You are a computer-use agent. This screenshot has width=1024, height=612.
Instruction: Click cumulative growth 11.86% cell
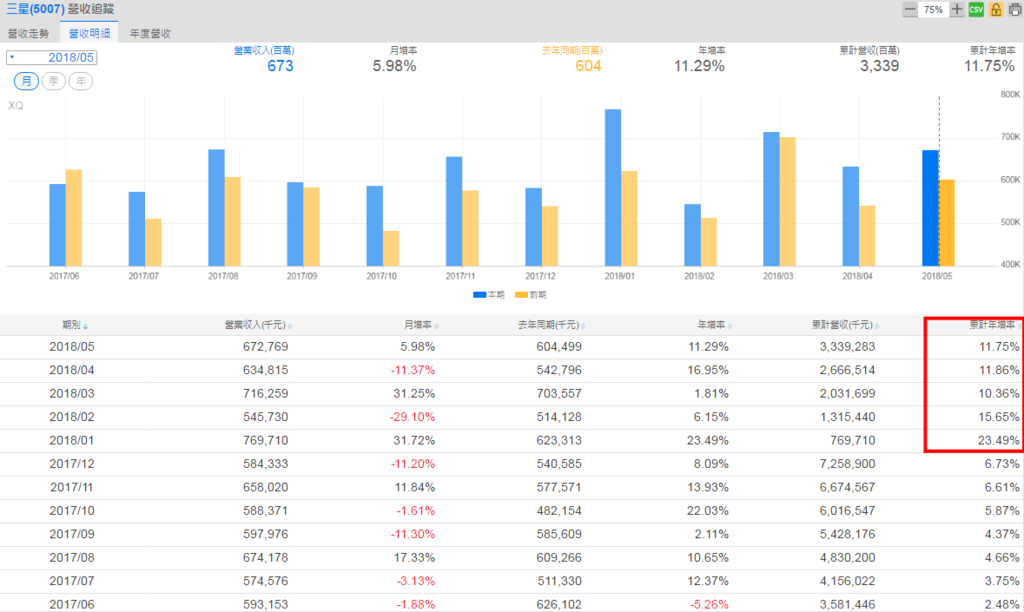pyautogui.click(x=999, y=370)
